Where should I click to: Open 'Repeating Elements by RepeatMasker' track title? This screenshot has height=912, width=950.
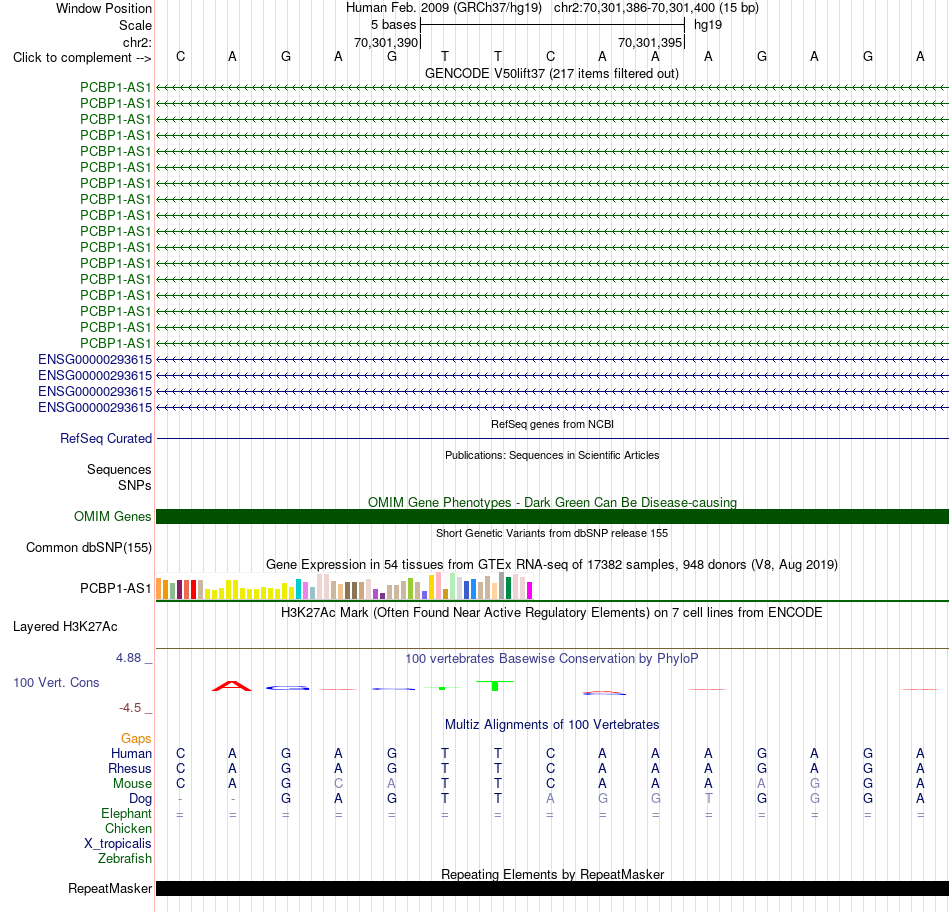[552, 874]
